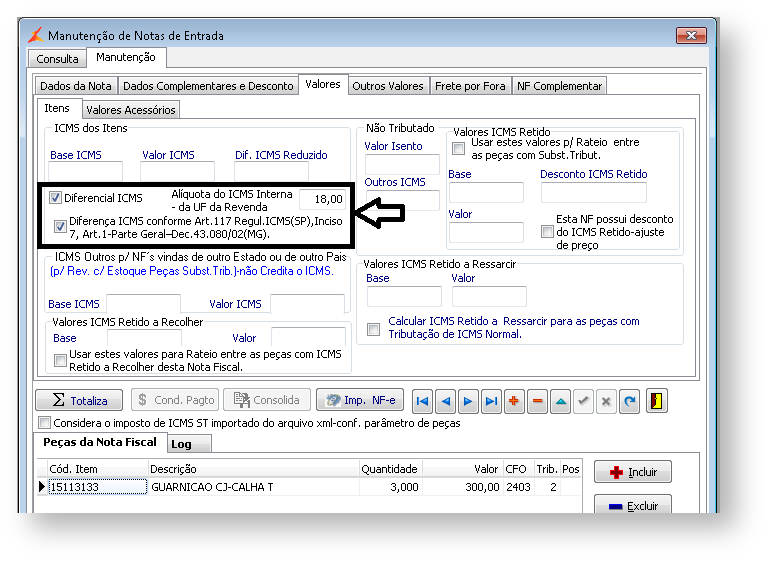Click the Alíquota do ICMS Interna field

coord(321,199)
